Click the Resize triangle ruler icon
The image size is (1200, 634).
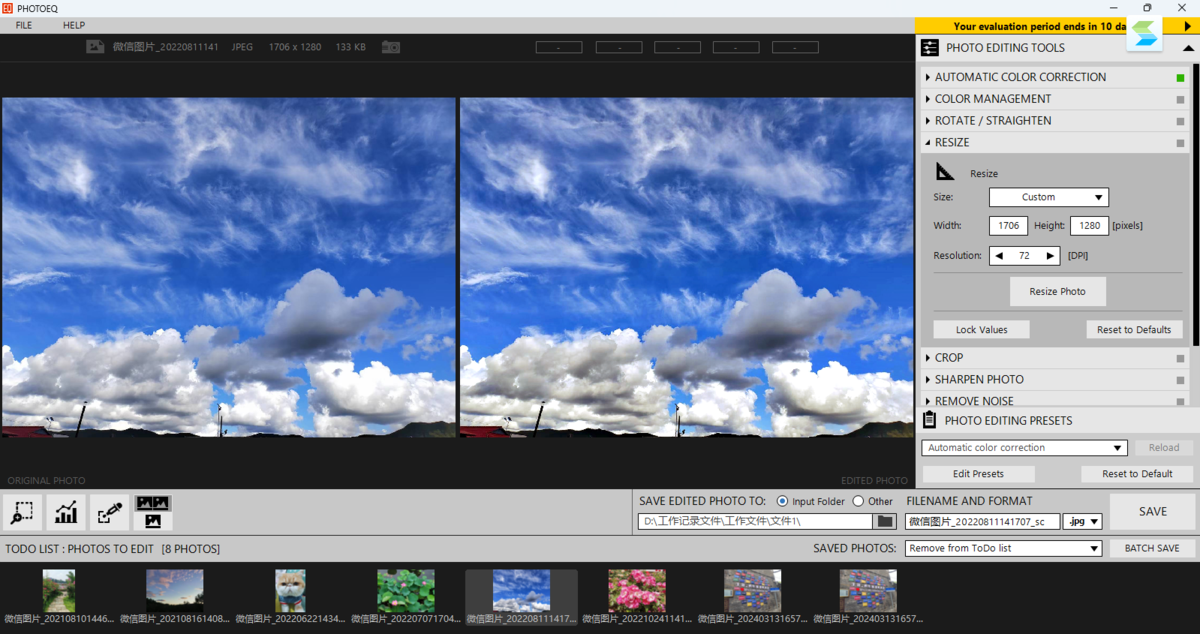click(x=945, y=171)
